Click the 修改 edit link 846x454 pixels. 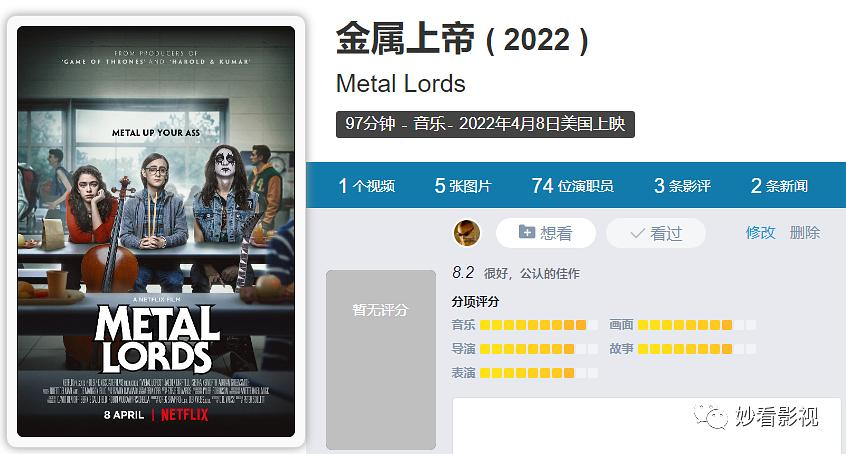tap(760, 233)
